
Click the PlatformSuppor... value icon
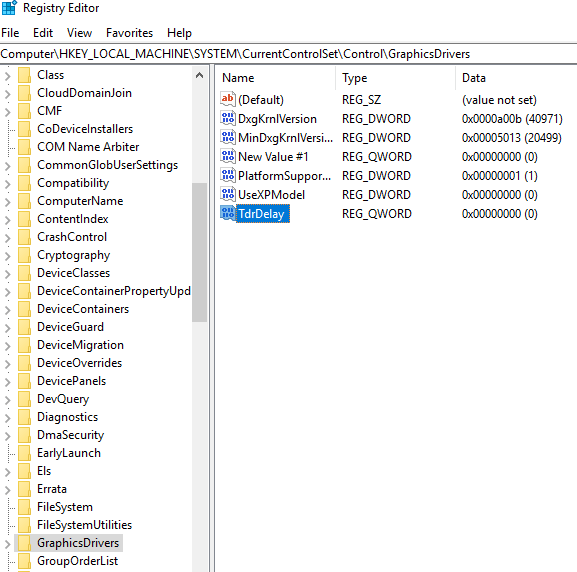click(x=228, y=175)
